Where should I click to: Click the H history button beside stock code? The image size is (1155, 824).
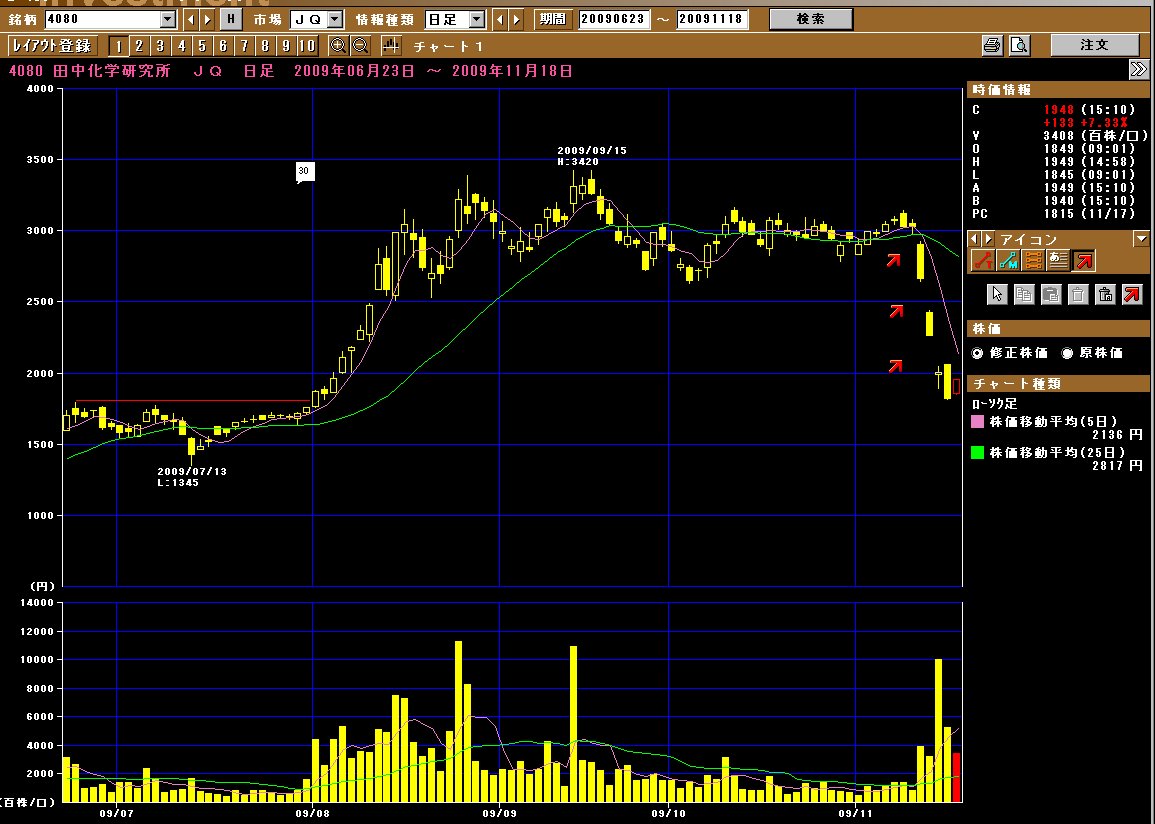[231, 19]
